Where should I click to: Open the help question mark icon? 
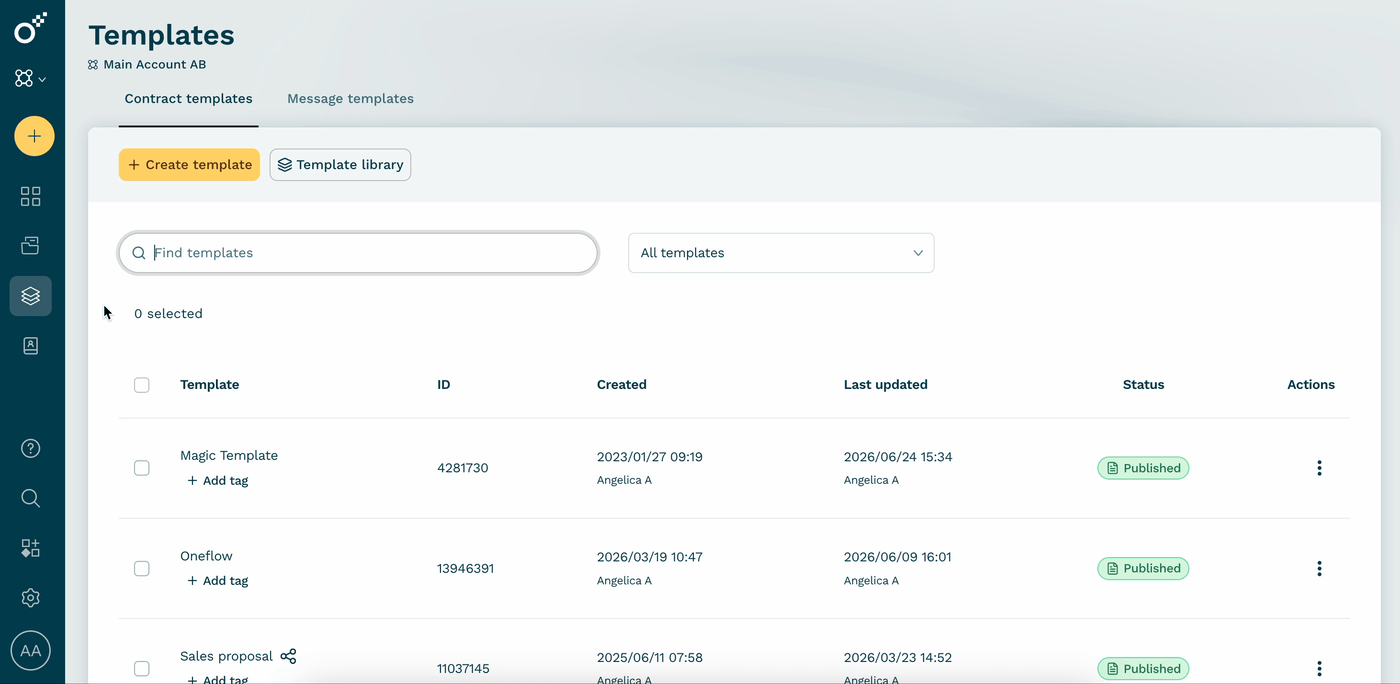tap(31, 448)
